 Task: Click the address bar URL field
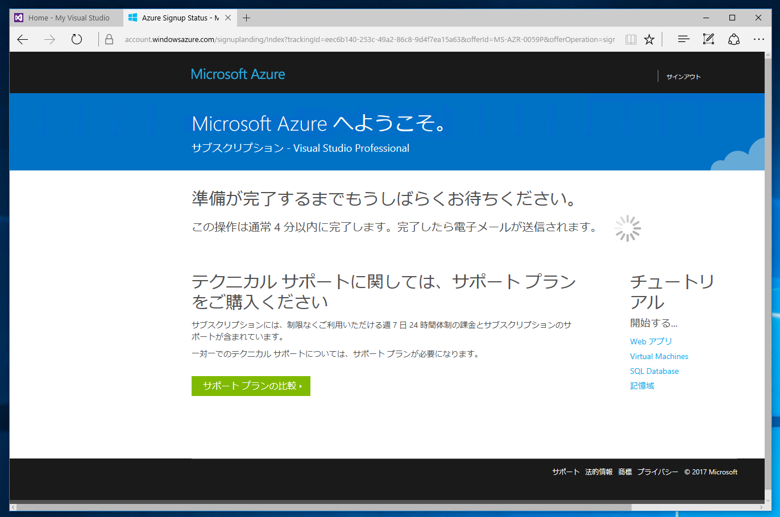(x=369, y=39)
